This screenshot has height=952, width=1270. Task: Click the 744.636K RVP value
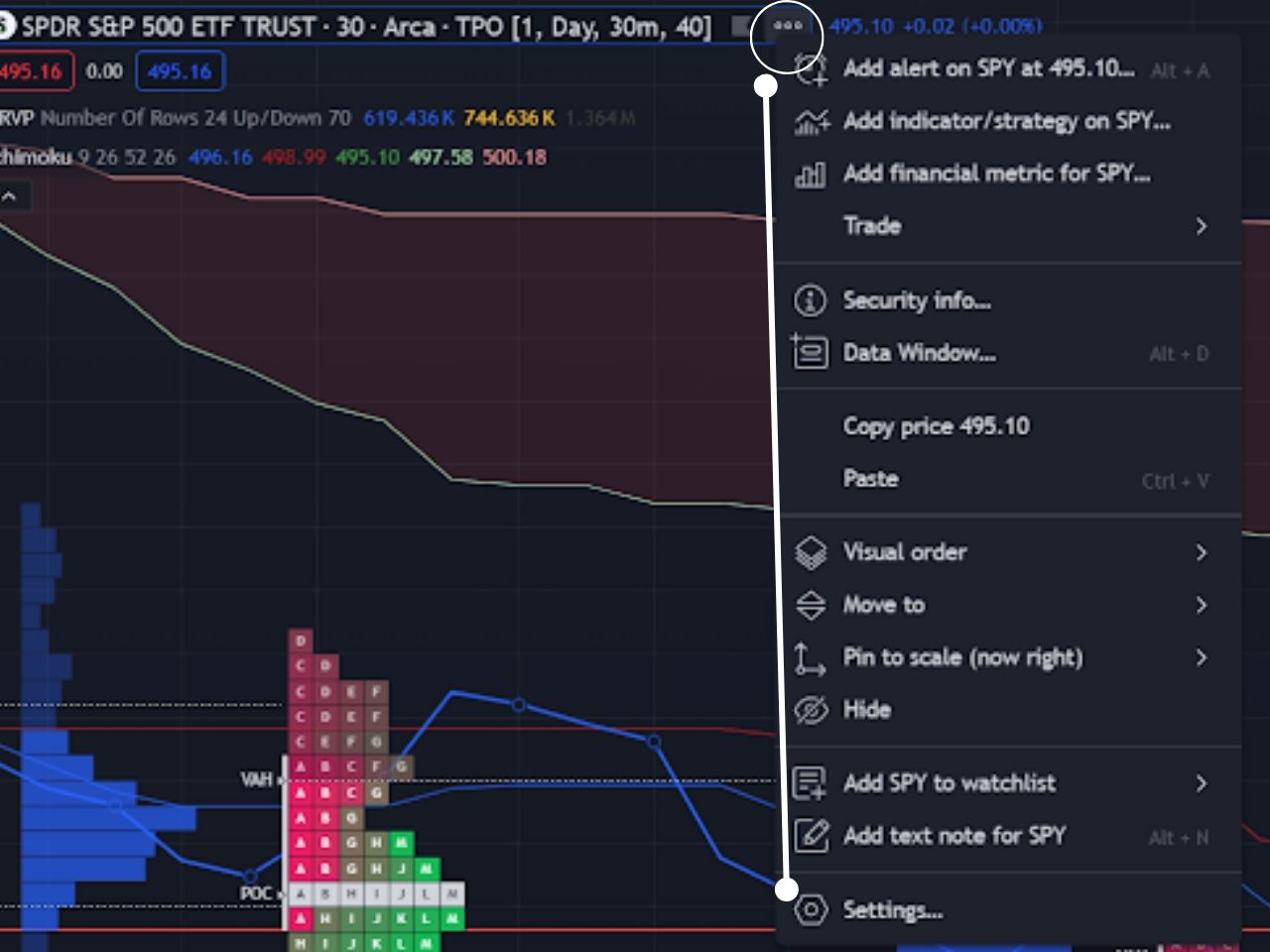509,118
